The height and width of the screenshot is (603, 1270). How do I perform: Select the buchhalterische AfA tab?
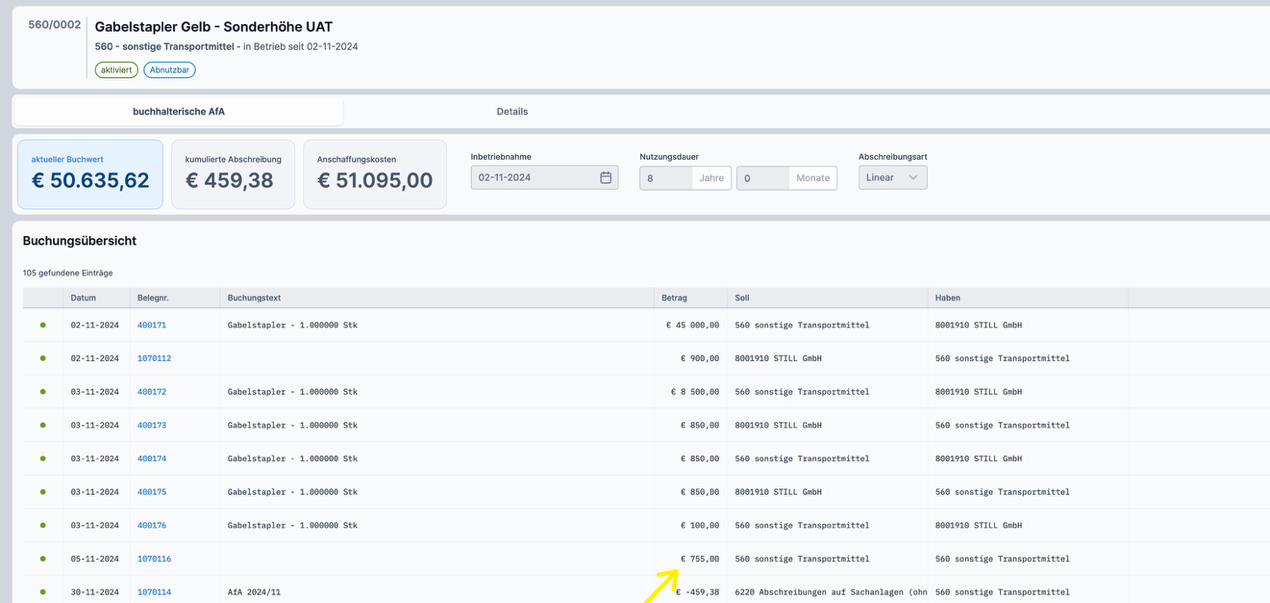point(179,111)
